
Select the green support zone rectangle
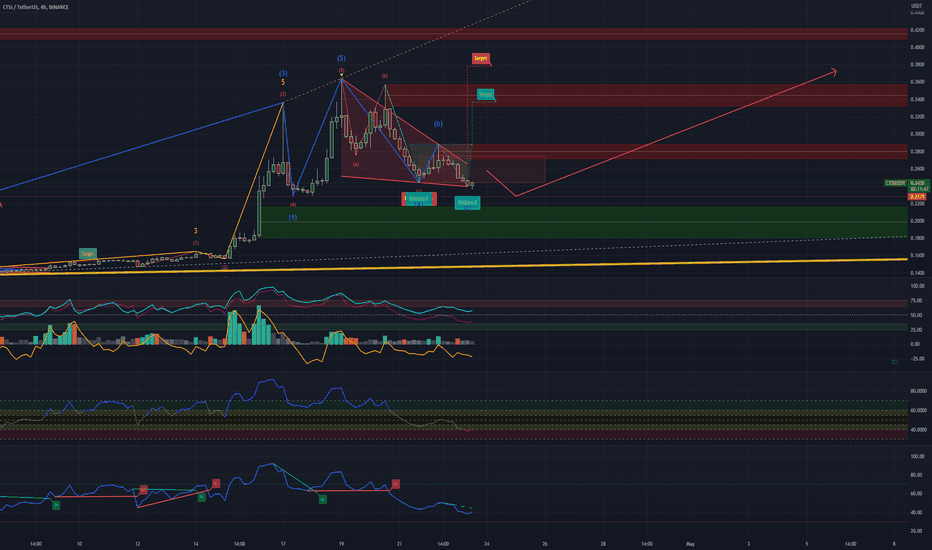(x=584, y=222)
